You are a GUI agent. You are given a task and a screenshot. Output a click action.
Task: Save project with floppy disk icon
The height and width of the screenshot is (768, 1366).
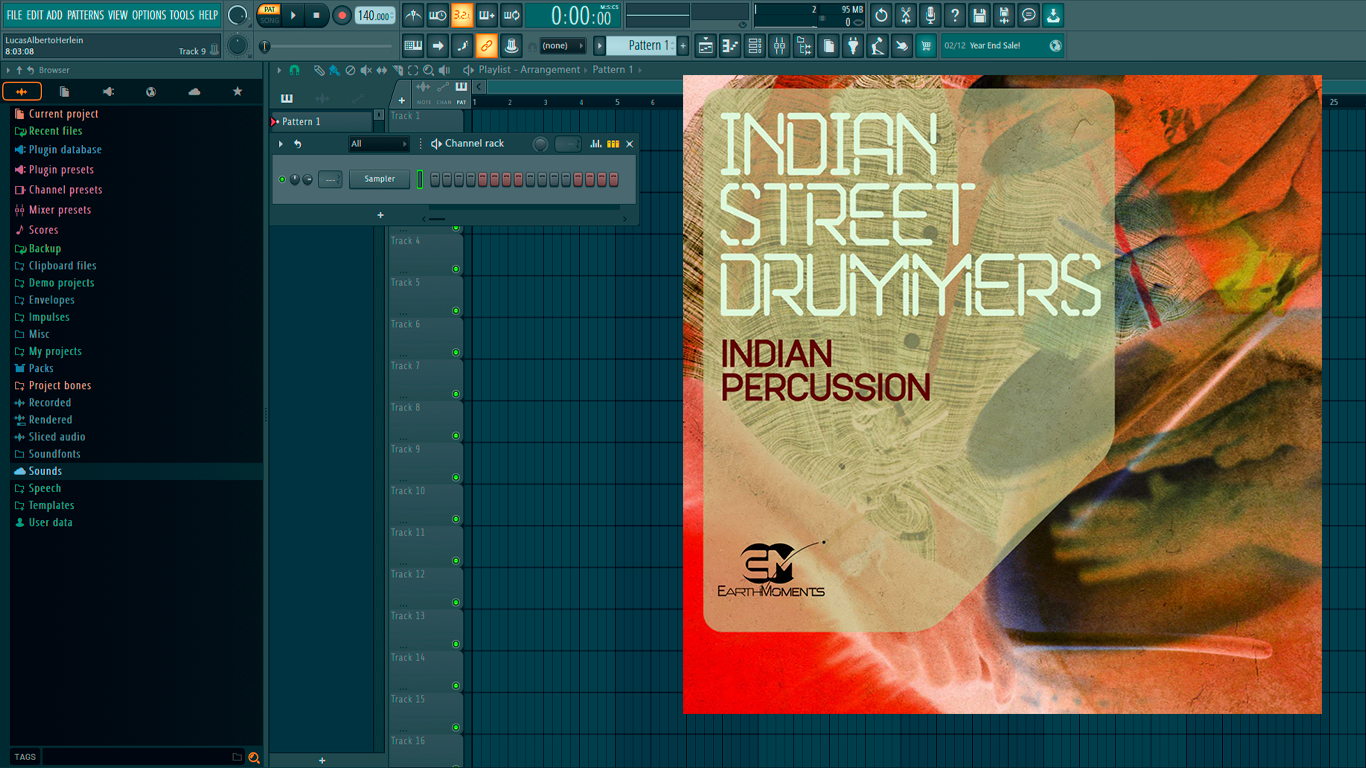[x=980, y=15]
